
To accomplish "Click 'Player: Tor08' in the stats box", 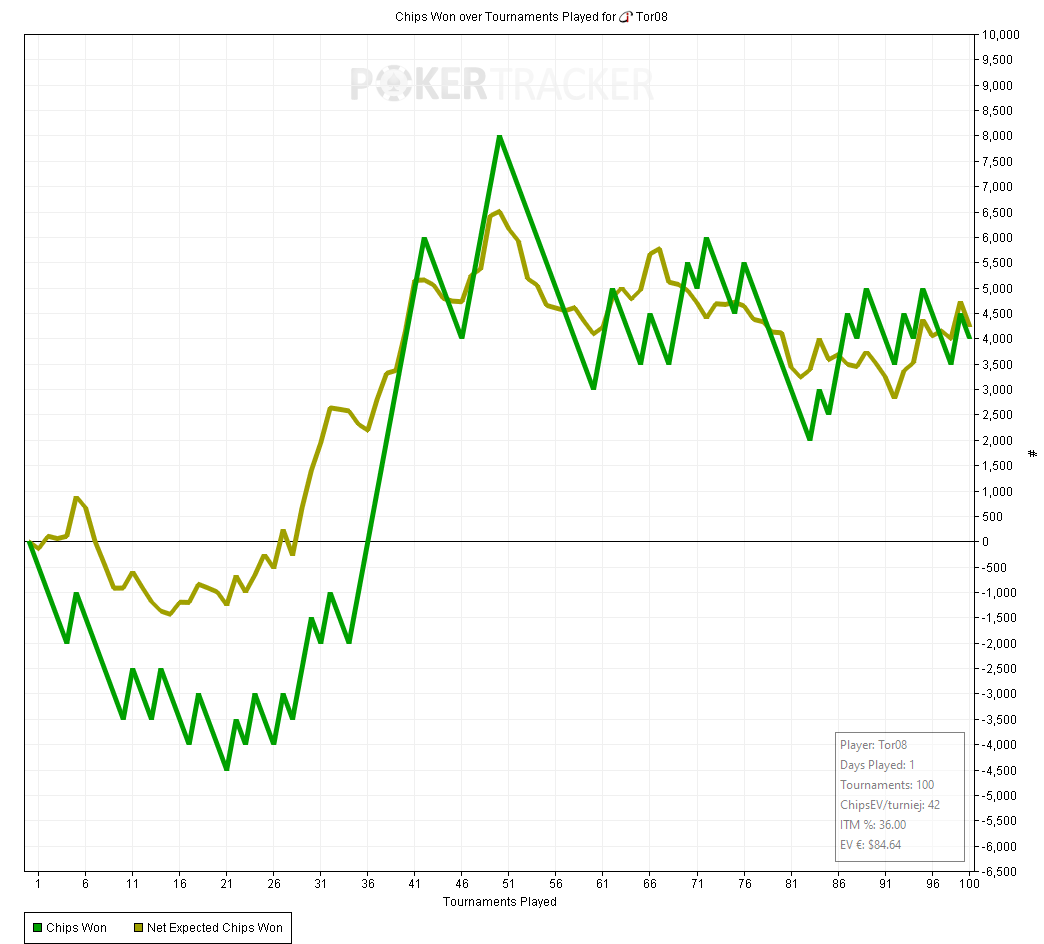I will (874, 745).
